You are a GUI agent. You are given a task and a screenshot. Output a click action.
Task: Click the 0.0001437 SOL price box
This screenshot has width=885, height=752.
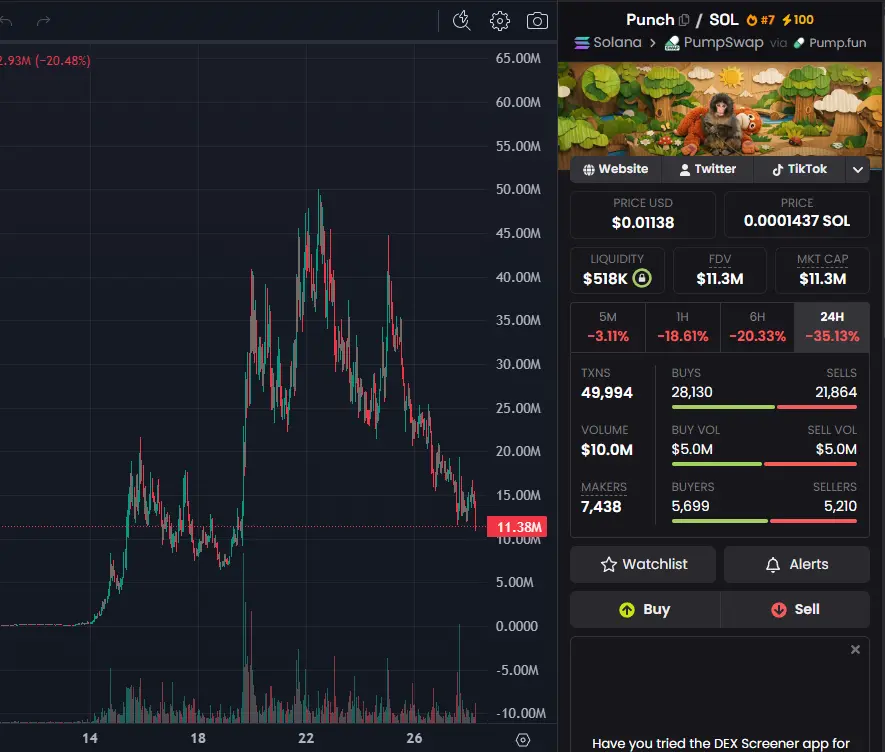tap(796, 215)
